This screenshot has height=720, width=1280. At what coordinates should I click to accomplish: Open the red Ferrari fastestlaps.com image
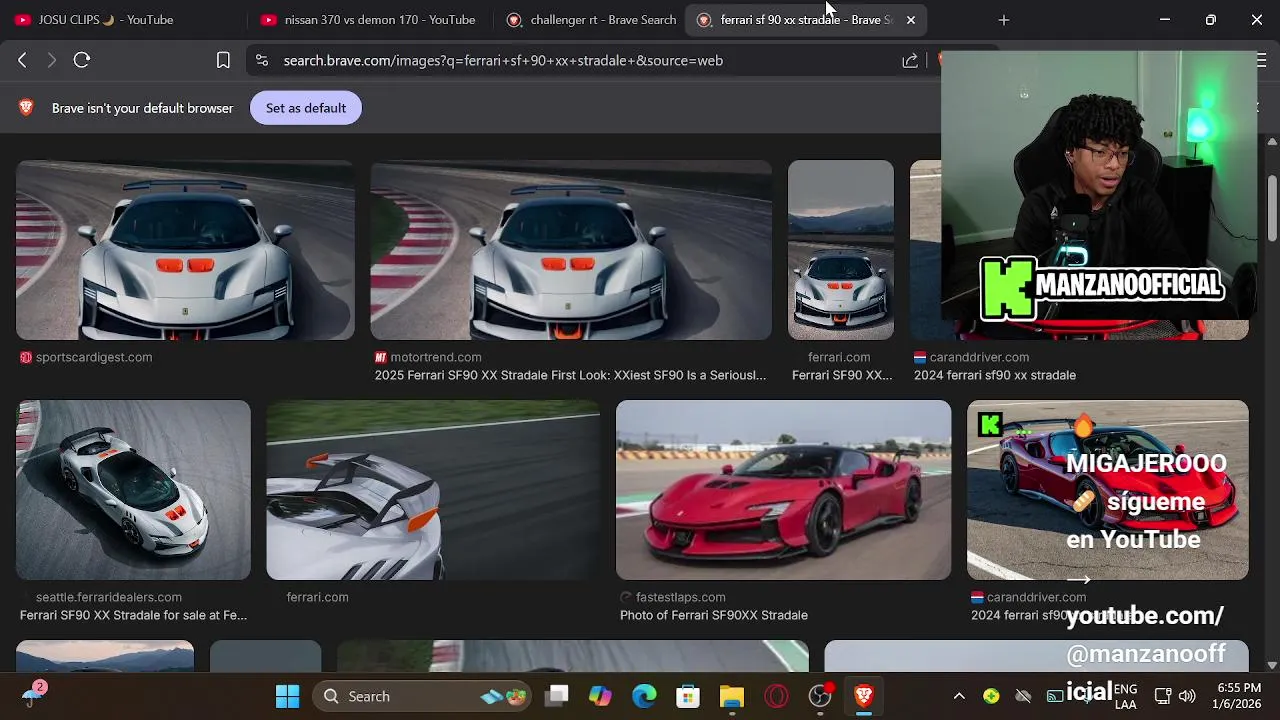tap(783, 490)
